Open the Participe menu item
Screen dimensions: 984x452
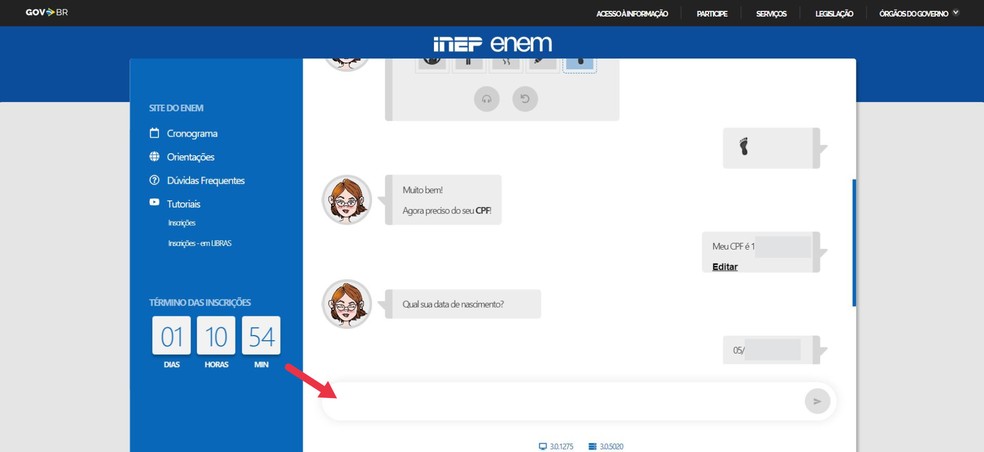pos(712,13)
